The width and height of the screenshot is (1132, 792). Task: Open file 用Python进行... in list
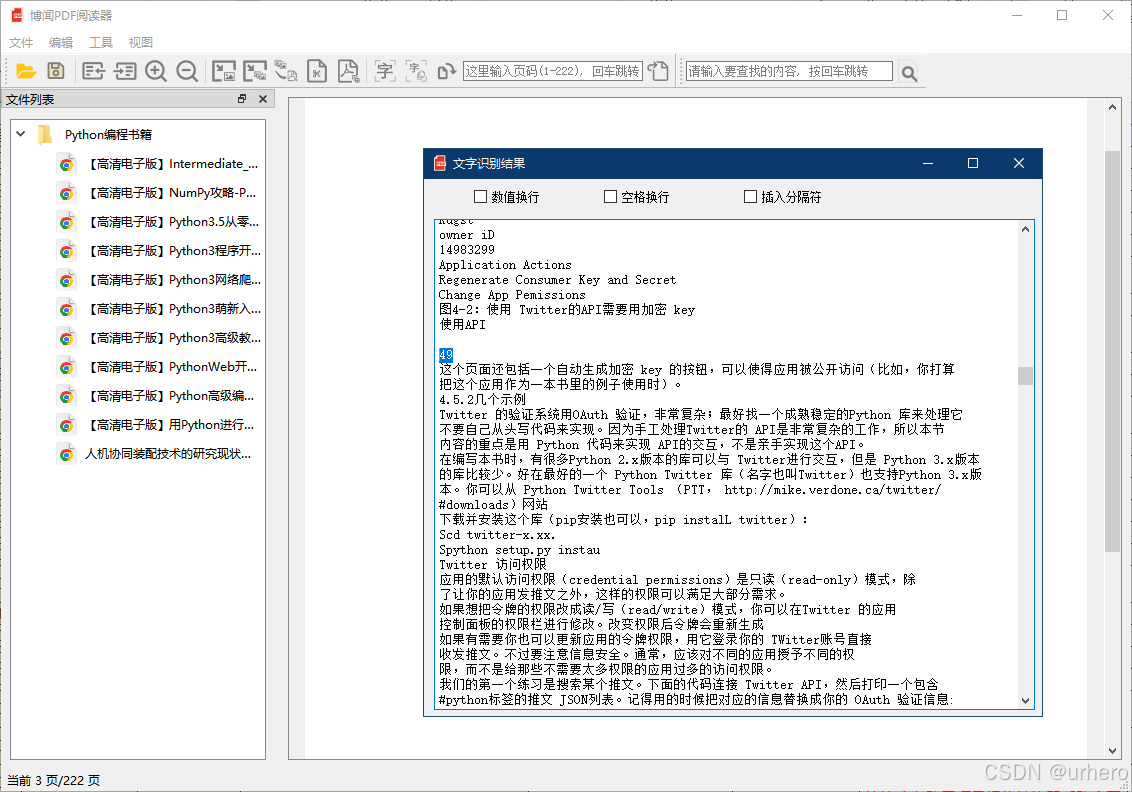(158, 425)
